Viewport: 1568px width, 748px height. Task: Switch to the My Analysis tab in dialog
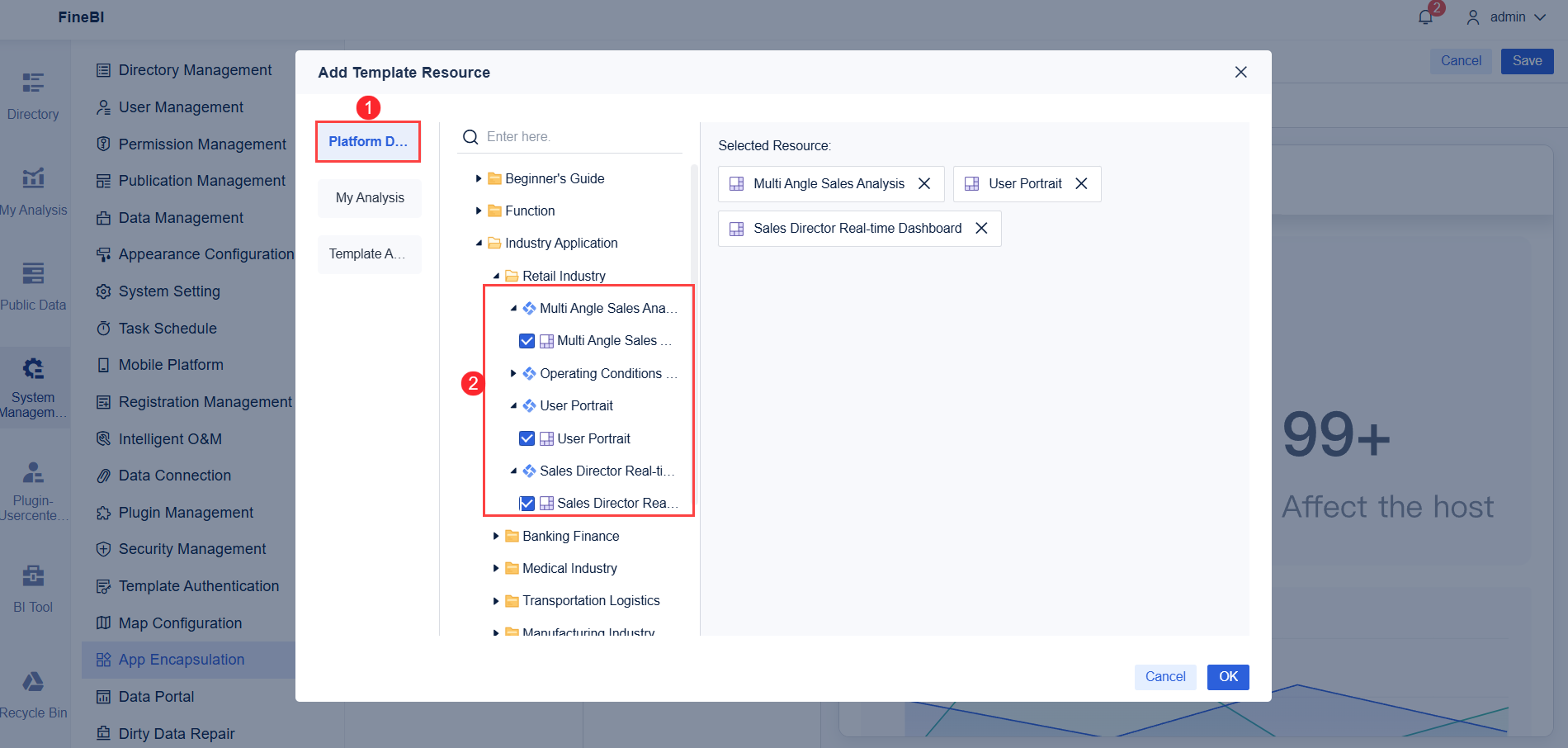370,198
